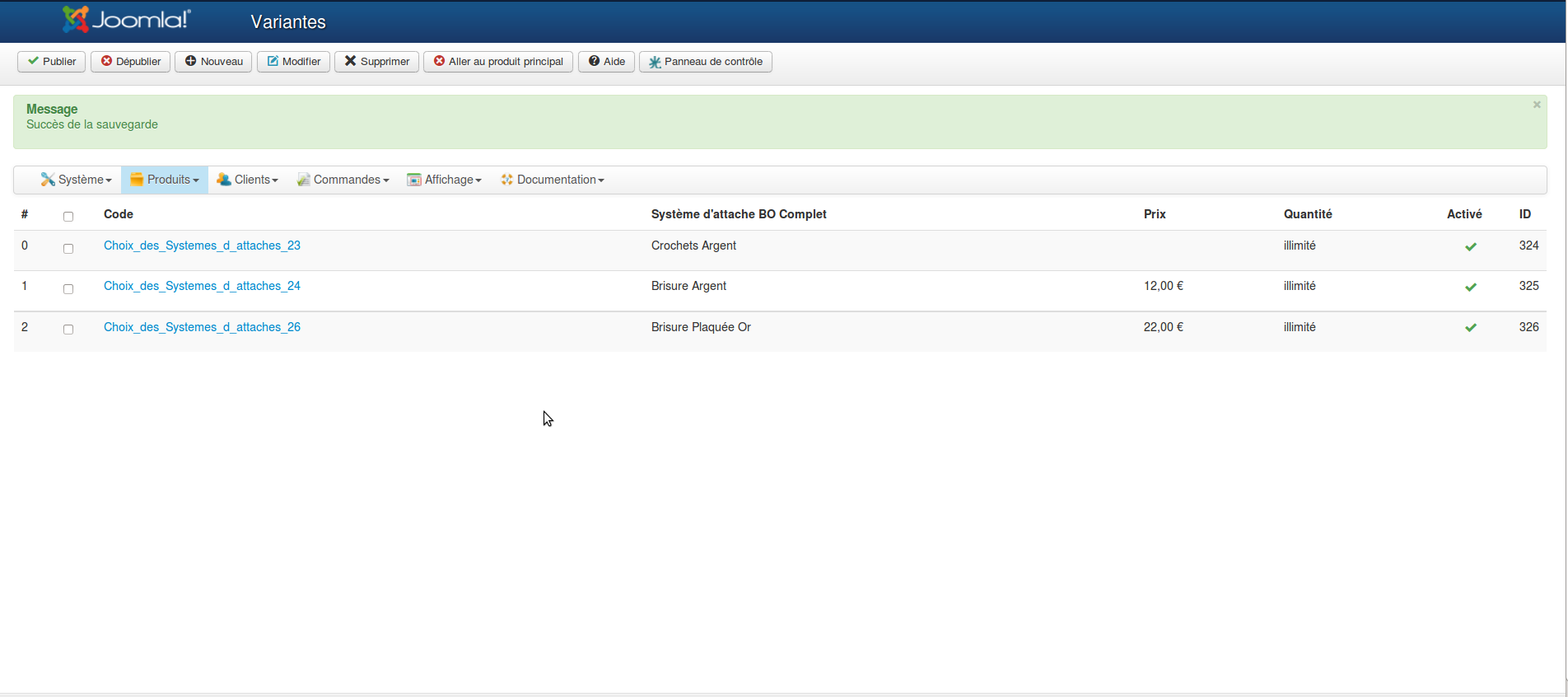Check the box for Choix_des_Systemes_d_attaches_23
Screen dimensions: 1568x697
point(68,249)
